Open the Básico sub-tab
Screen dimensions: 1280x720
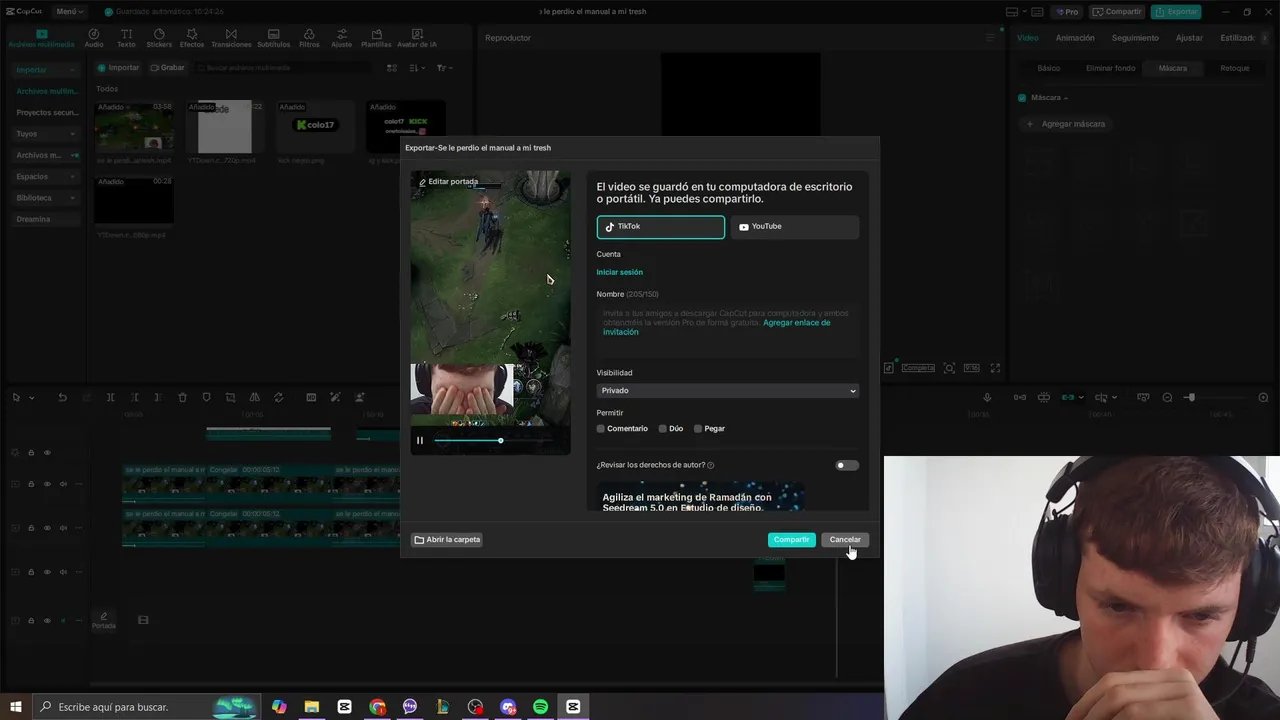(x=1048, y=69)
